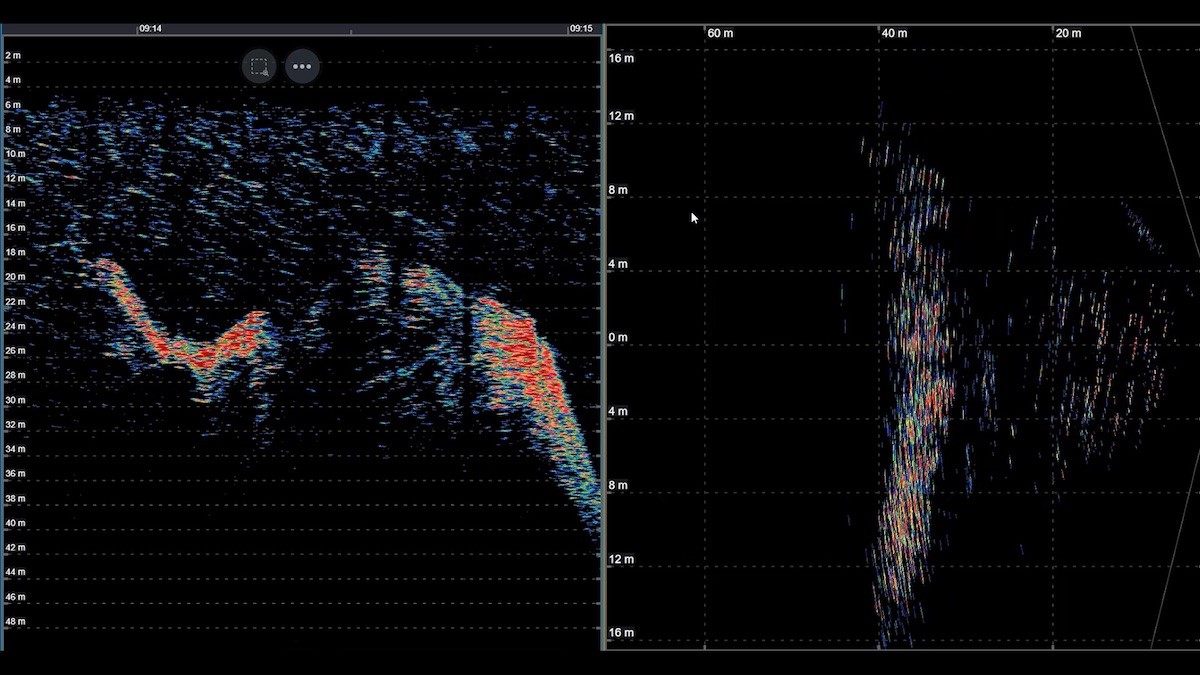Viewport: 1200px width, 675px height.
Task: Activate the zoom-to-selection rectangle tool
Action: point(259,67)
